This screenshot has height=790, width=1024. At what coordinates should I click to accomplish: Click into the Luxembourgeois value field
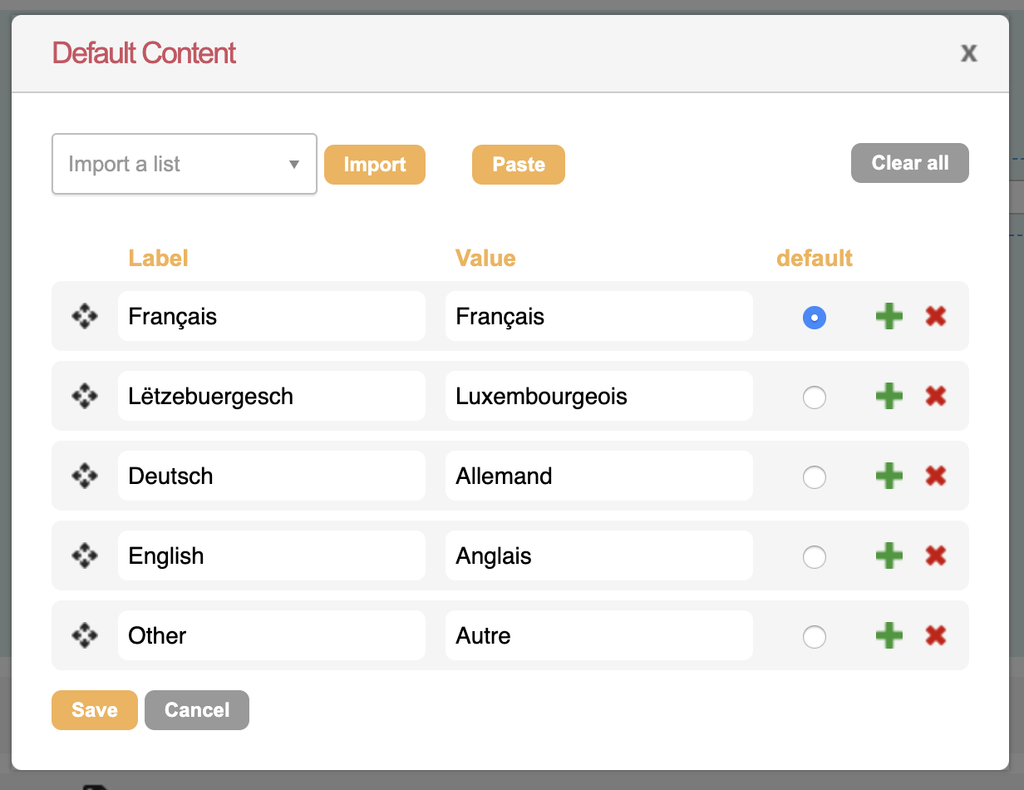pyautogui.click(x=599, y=396)
